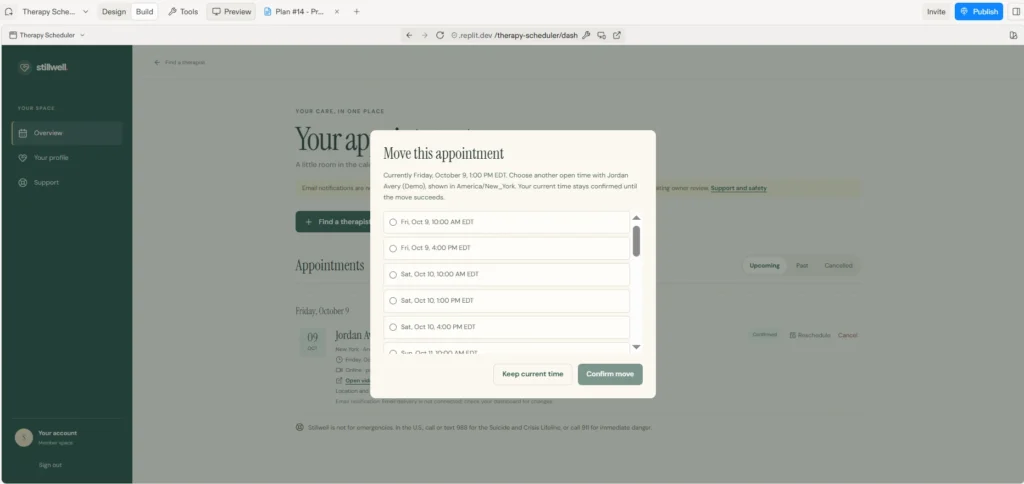Go forward in preview browser
1024x484 pixels.
point(424,35)
